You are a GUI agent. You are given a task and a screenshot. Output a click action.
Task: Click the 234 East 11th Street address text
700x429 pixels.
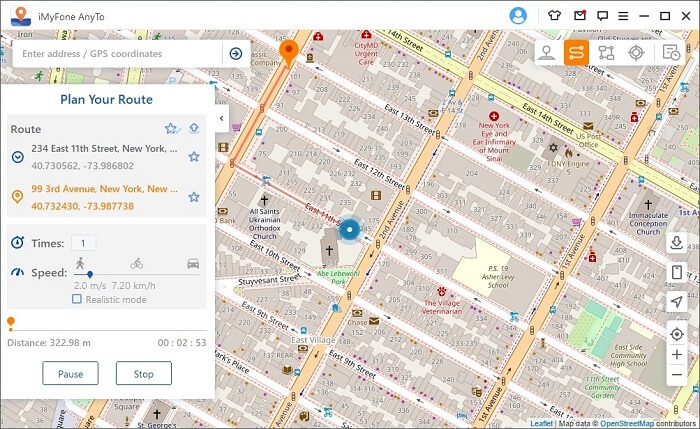click(104, 149)
